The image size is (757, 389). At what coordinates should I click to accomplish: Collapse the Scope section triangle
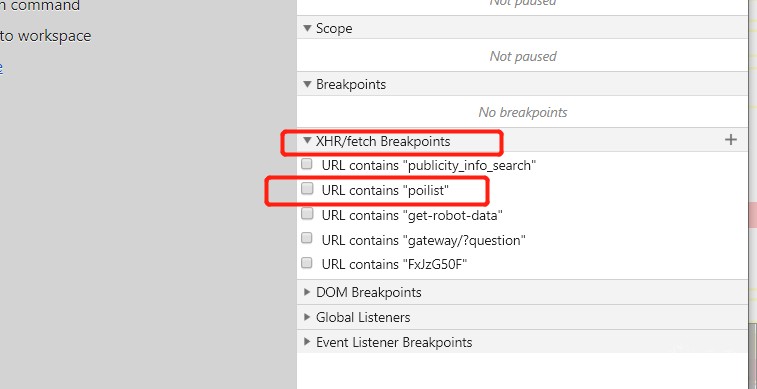(307, 28)
